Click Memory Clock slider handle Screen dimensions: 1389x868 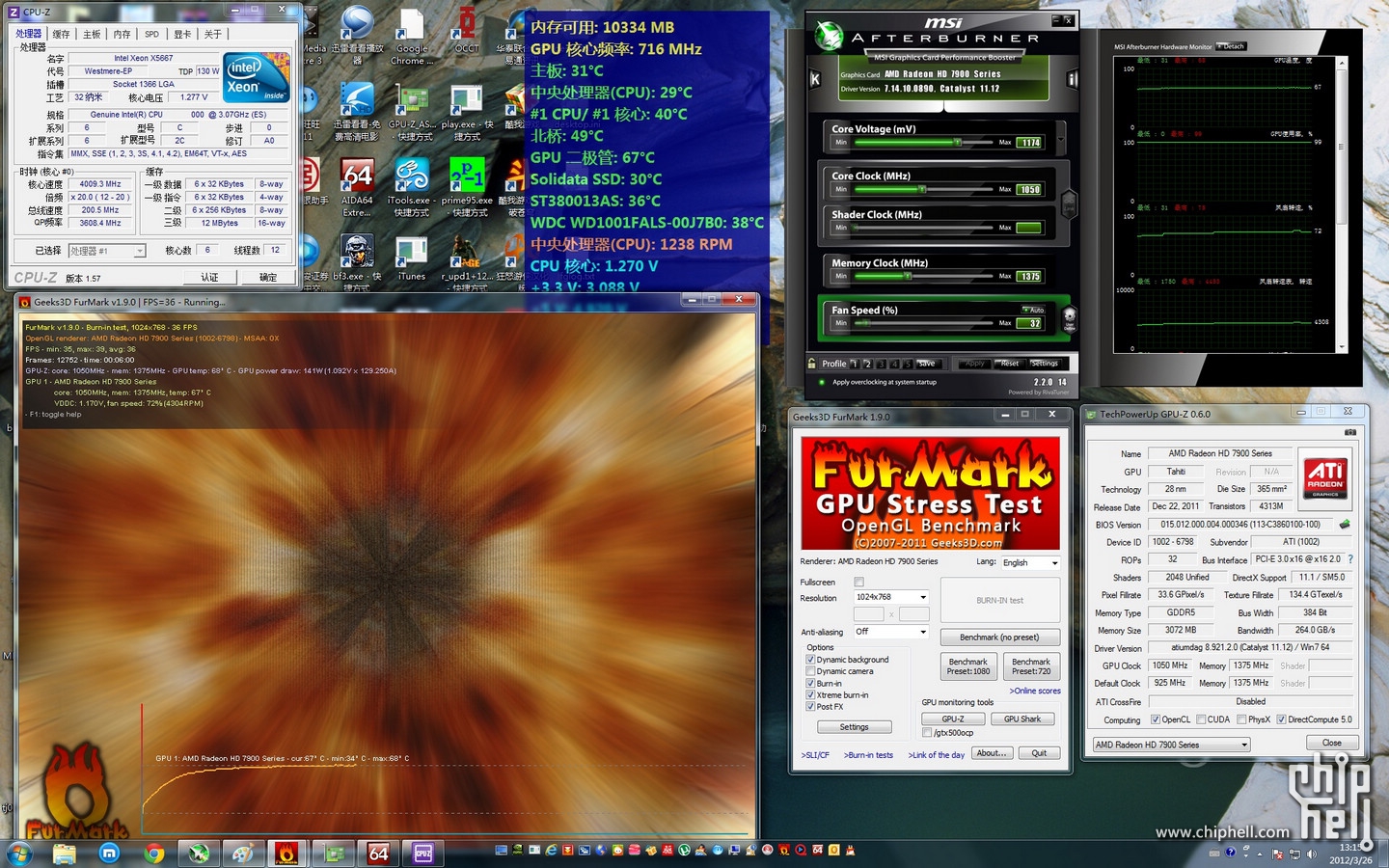[908, 276]
